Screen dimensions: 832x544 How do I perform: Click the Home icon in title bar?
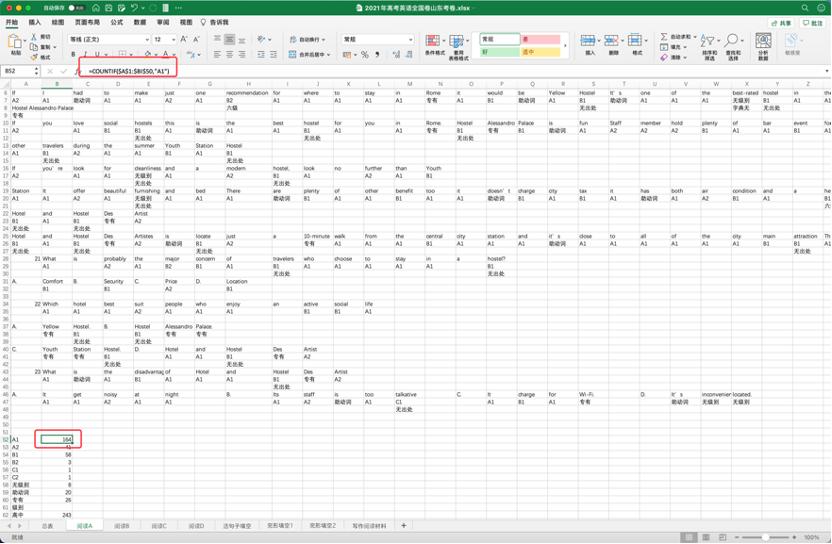96,8
